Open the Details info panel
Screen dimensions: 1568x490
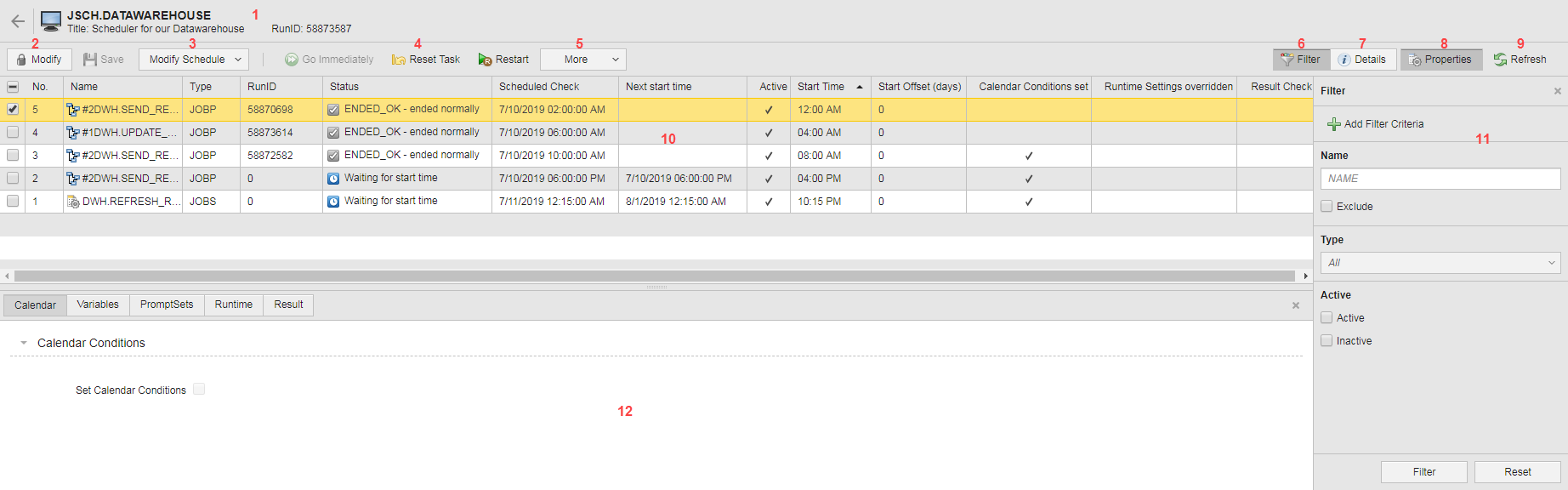pos(1362,60)
